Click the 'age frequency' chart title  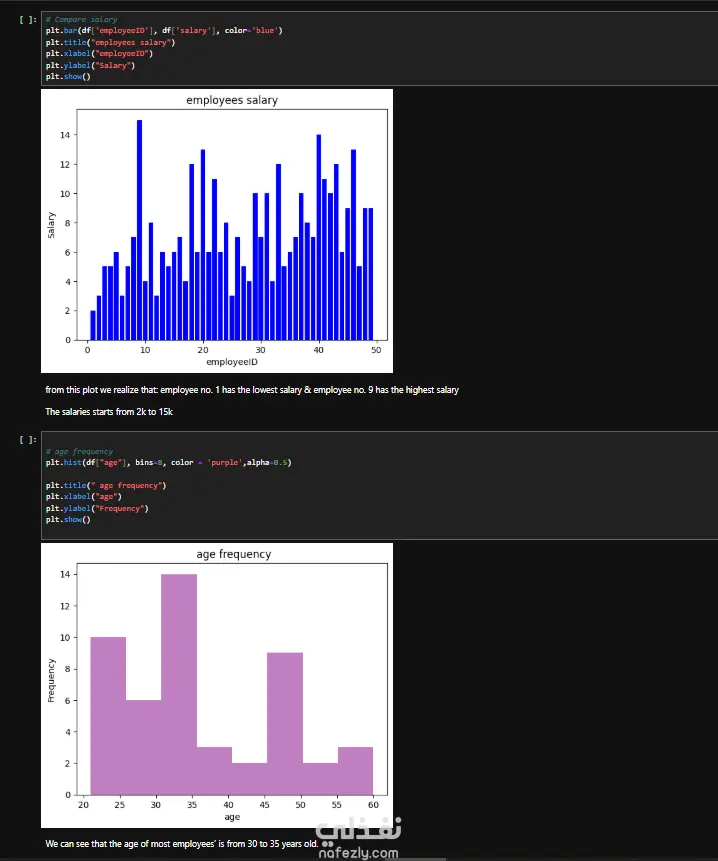point(234,554)
